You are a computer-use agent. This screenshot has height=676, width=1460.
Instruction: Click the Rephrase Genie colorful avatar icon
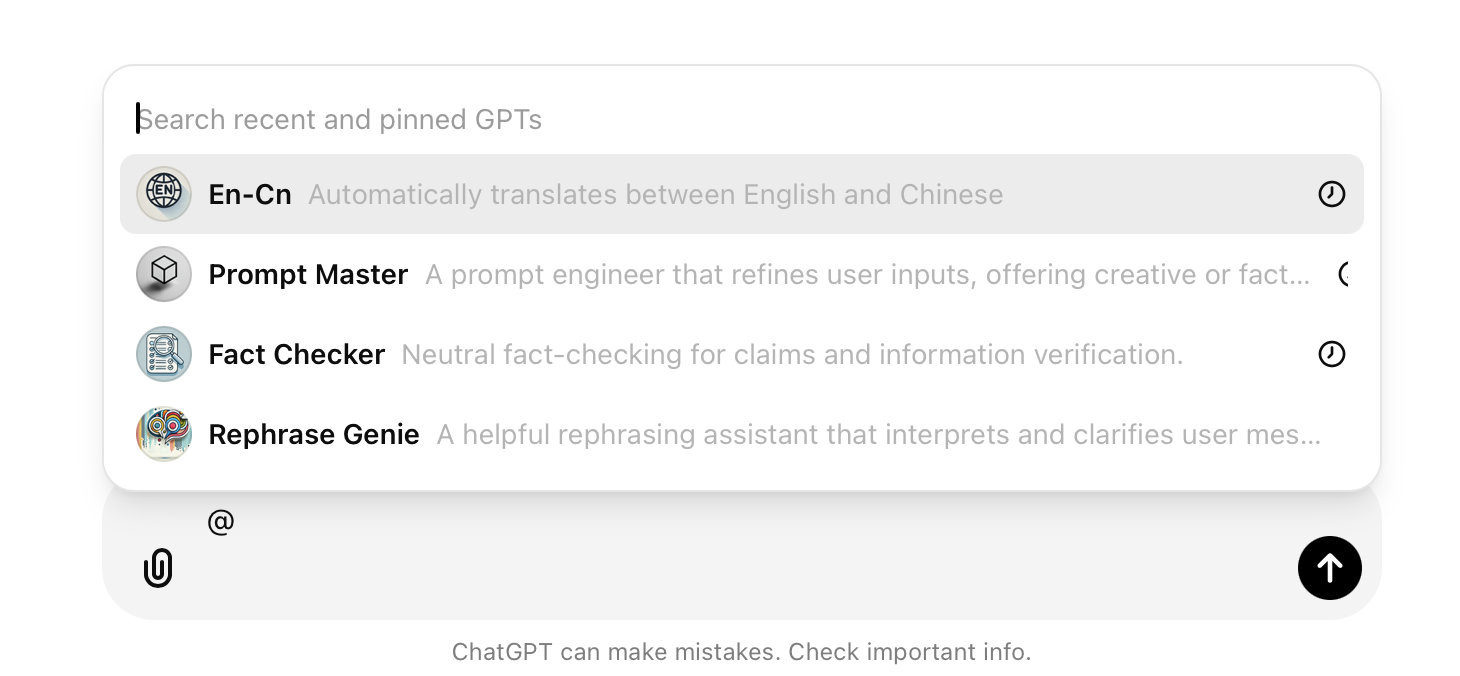click(163, 434)
